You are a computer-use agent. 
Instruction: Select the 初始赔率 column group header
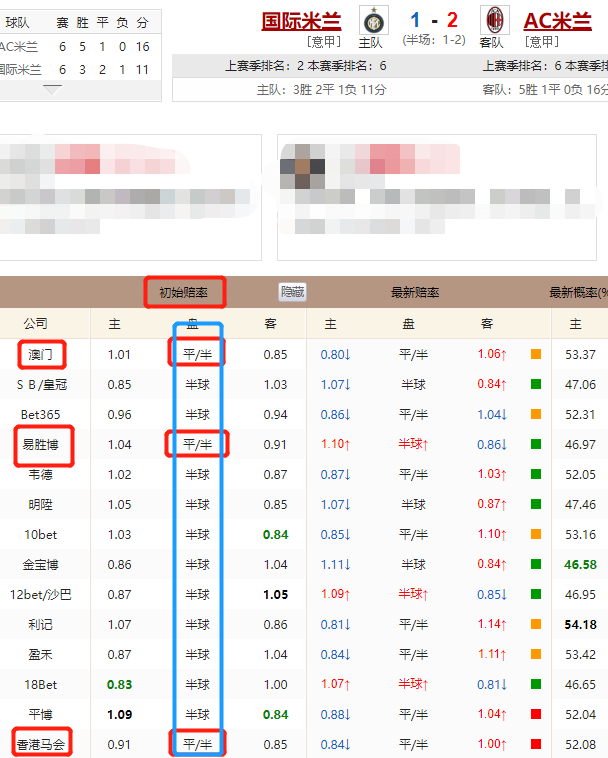click(x=184, y=293)
